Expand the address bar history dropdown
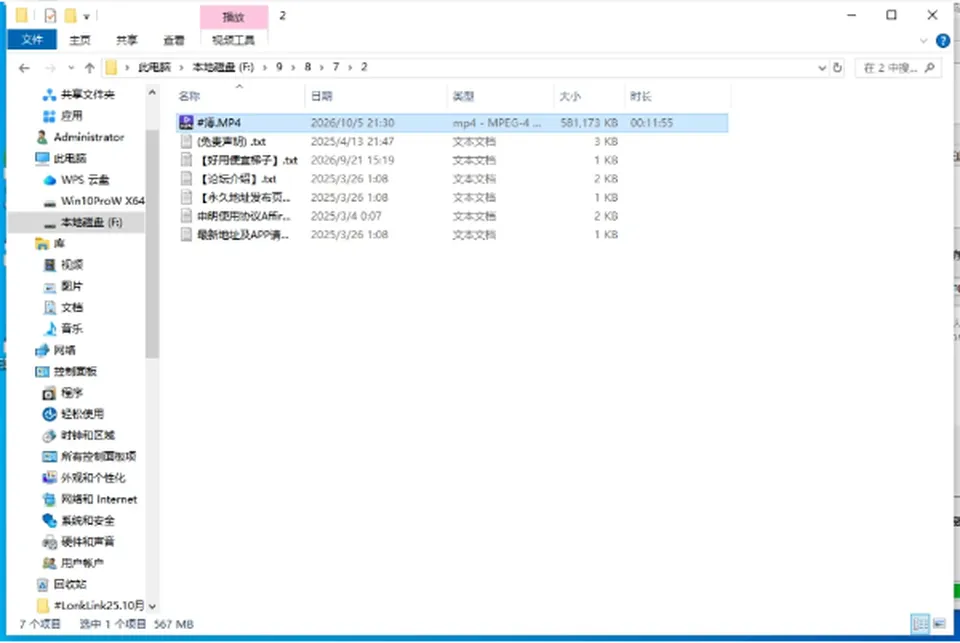 822,68
